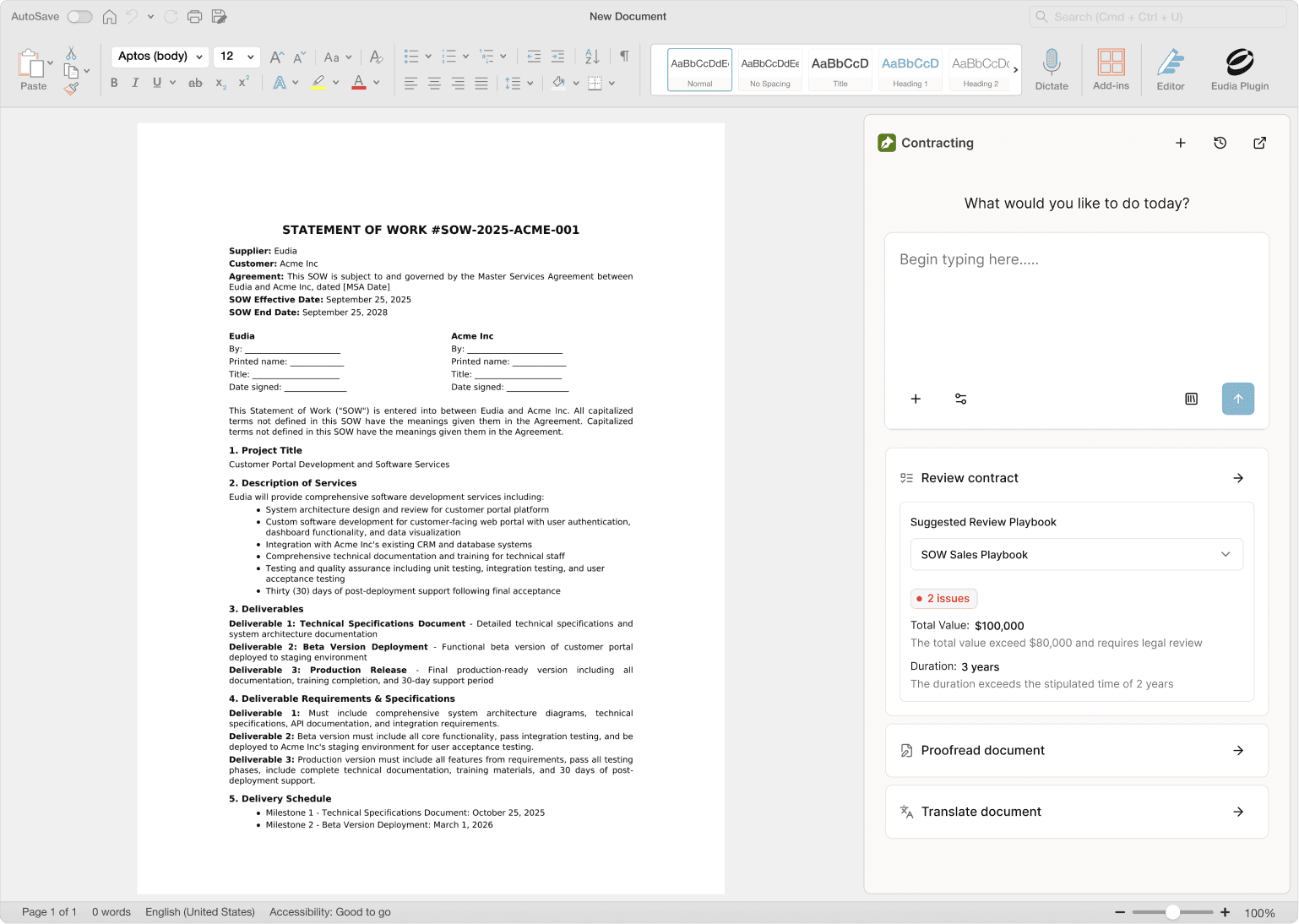This screenshot has width=1299, height=924.
Task: Open the SOW Sales Playbook dropdown
Action: click(x=1077, y=554)
